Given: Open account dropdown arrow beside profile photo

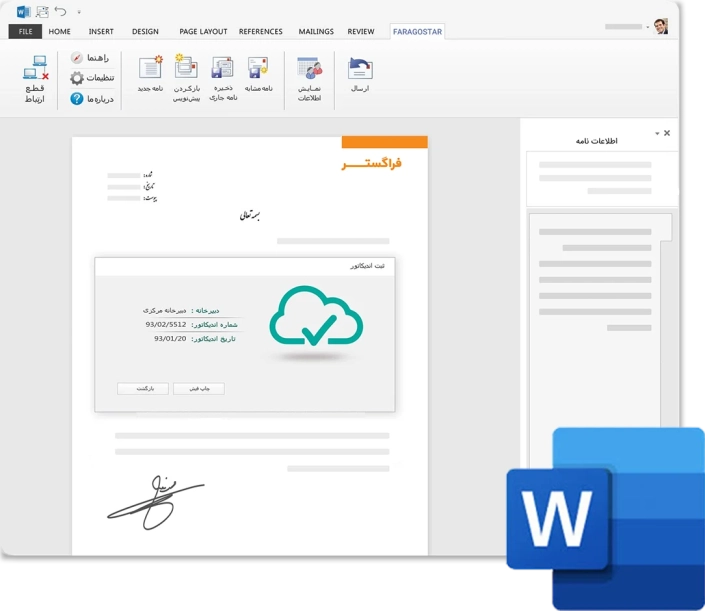Looking at the screenshot, I should [x=647, y=27].
